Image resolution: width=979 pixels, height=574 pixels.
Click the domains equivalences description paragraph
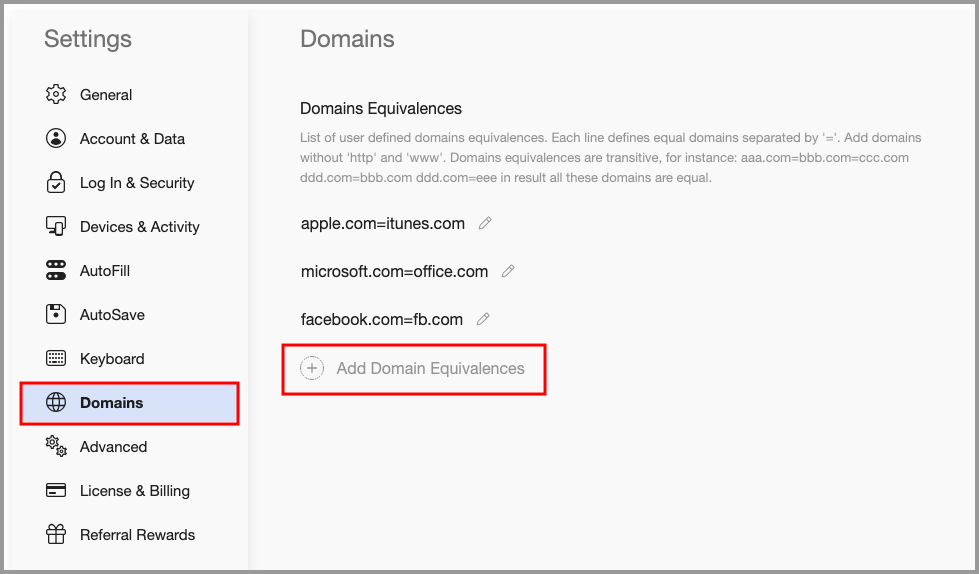pos(611,157)
